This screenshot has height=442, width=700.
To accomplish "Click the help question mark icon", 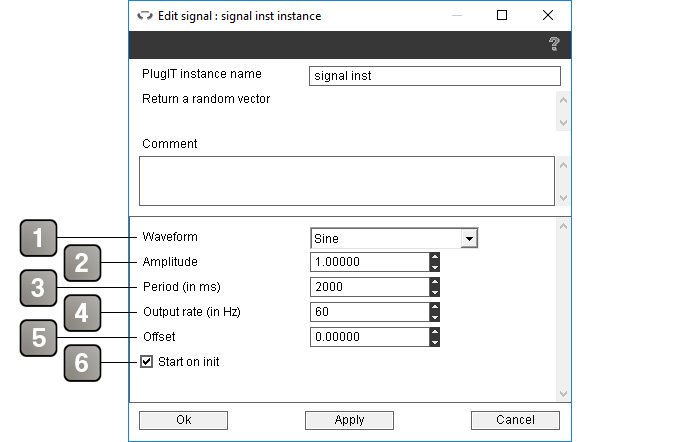I will [554, 44].
